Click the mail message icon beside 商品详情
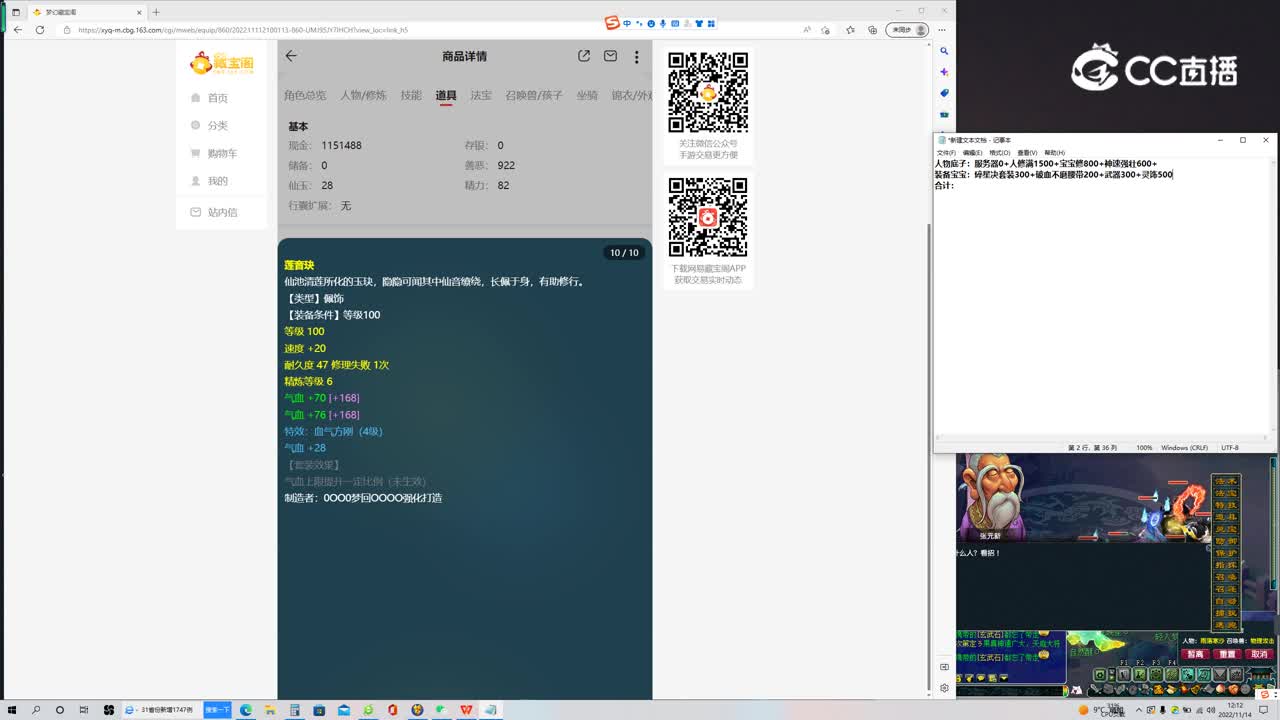 coord(610,56)
